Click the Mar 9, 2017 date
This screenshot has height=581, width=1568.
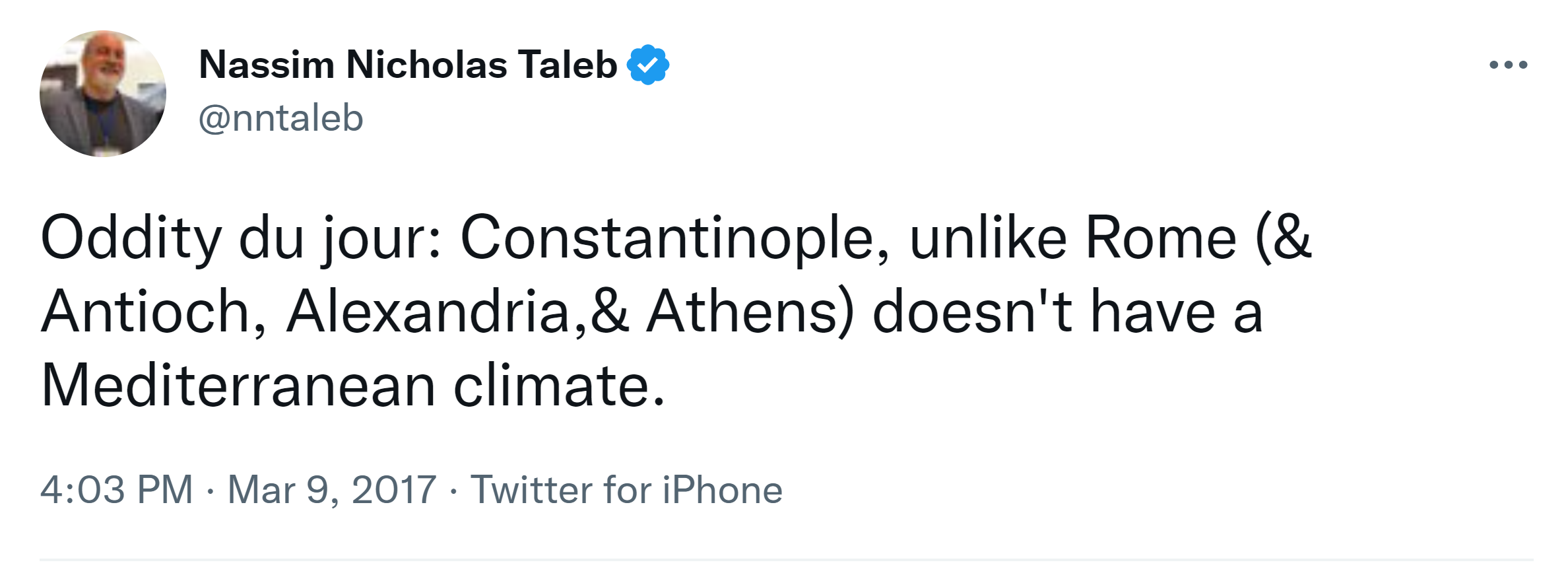[332, 490]
